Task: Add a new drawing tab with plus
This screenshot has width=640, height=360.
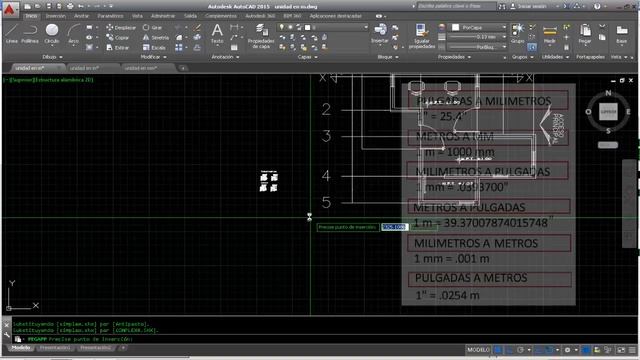Action: click(183, 68)
